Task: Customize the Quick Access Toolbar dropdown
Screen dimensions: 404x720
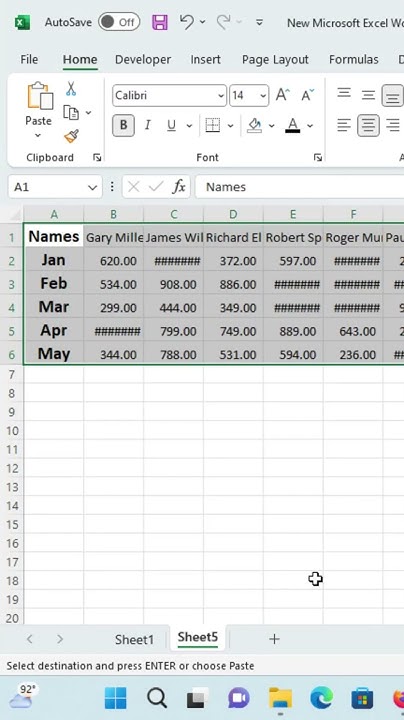Action: [x=259, y=22]
